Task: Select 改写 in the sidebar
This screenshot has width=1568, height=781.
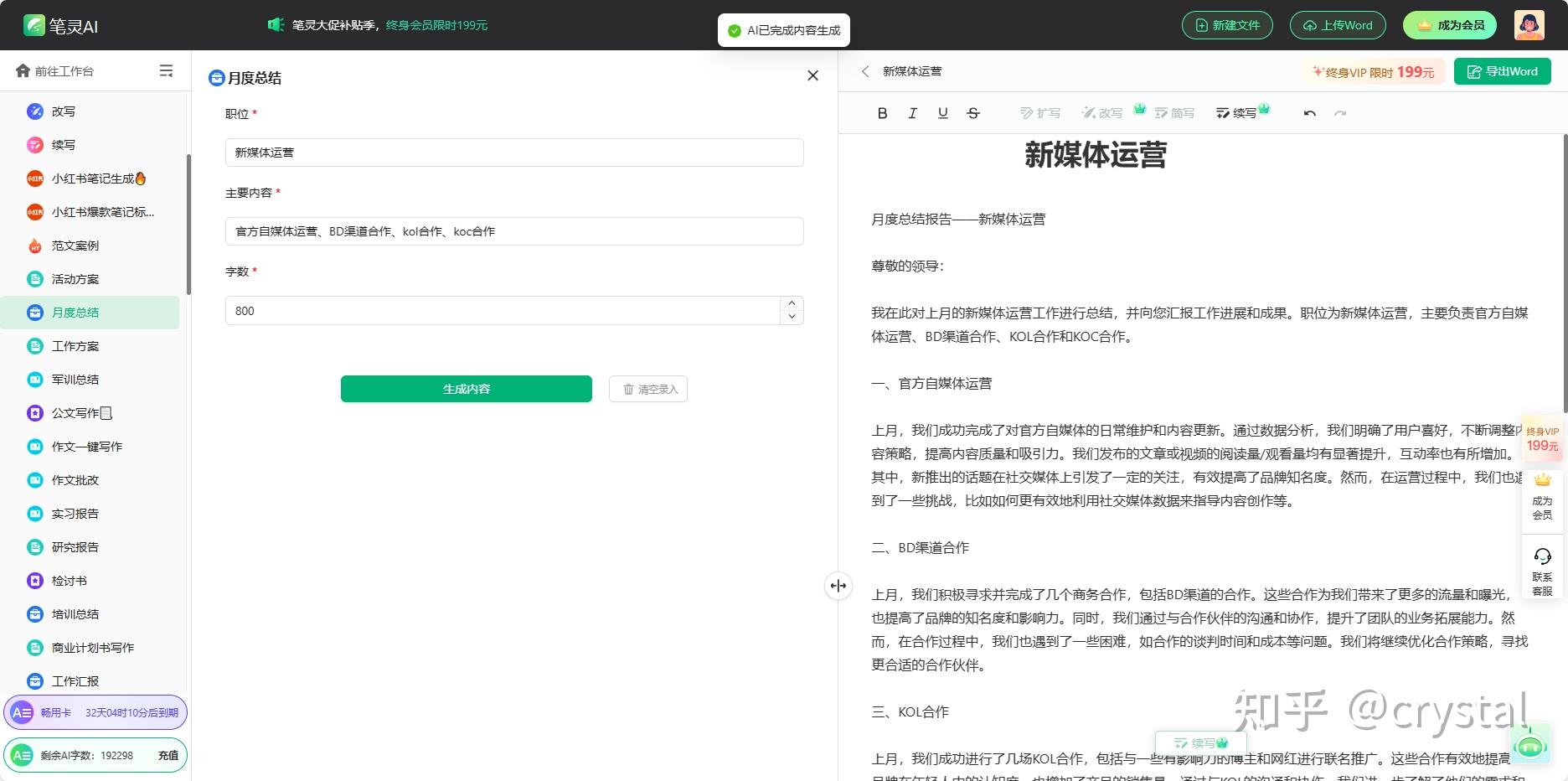Action: (90, 111)
